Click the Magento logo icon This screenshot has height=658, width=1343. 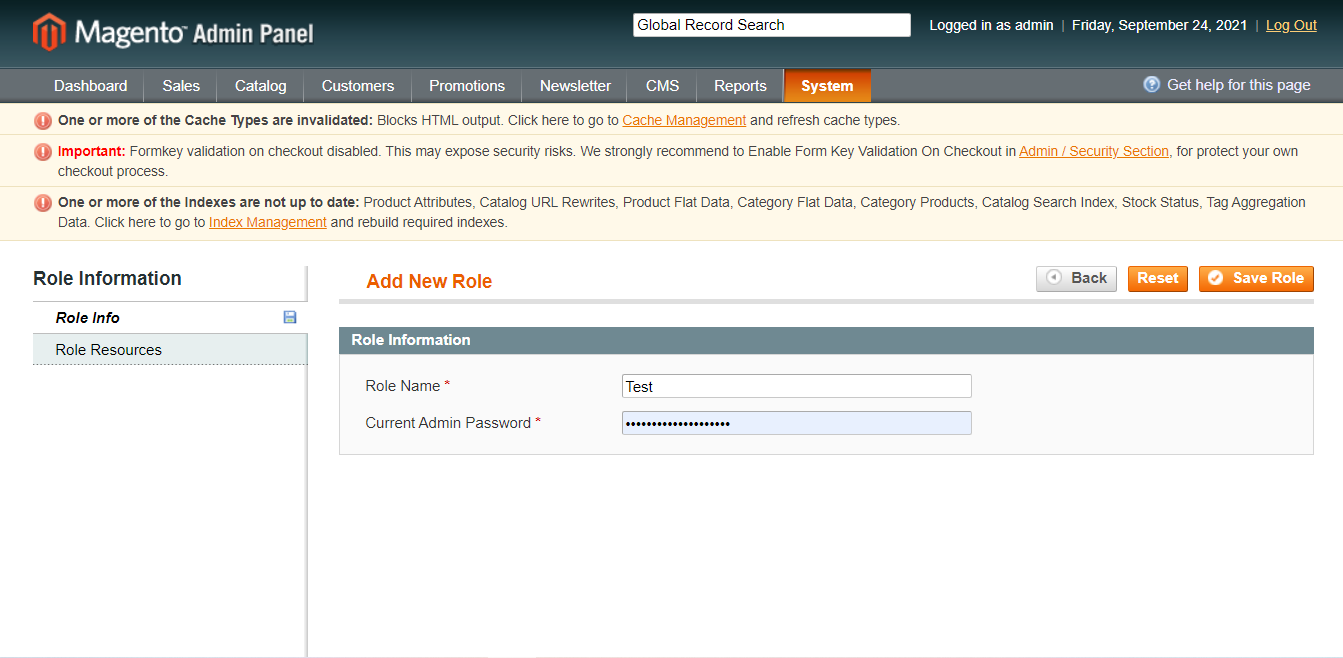point(48,32)
